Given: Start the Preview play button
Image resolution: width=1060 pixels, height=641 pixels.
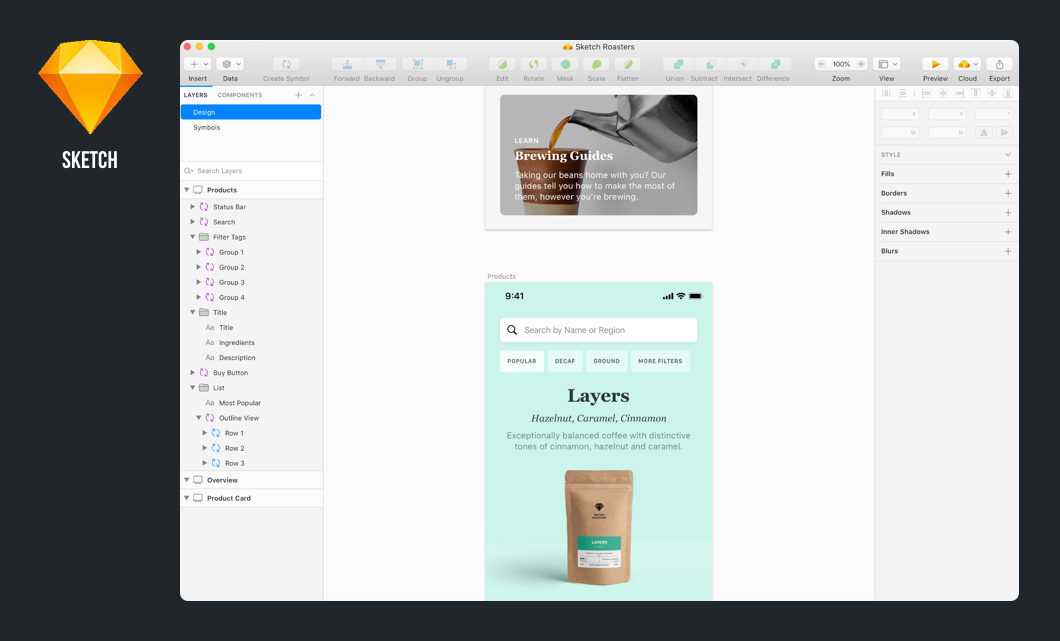Looking at the screenshot, I should [935, 64].
